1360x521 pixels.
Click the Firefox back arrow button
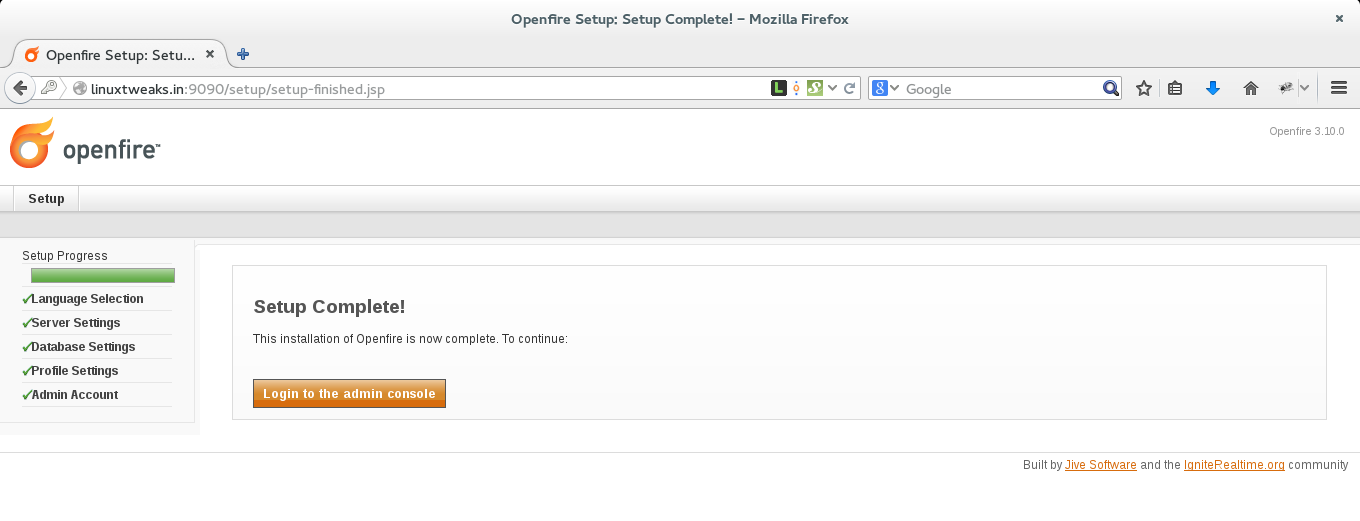[20, 88]
